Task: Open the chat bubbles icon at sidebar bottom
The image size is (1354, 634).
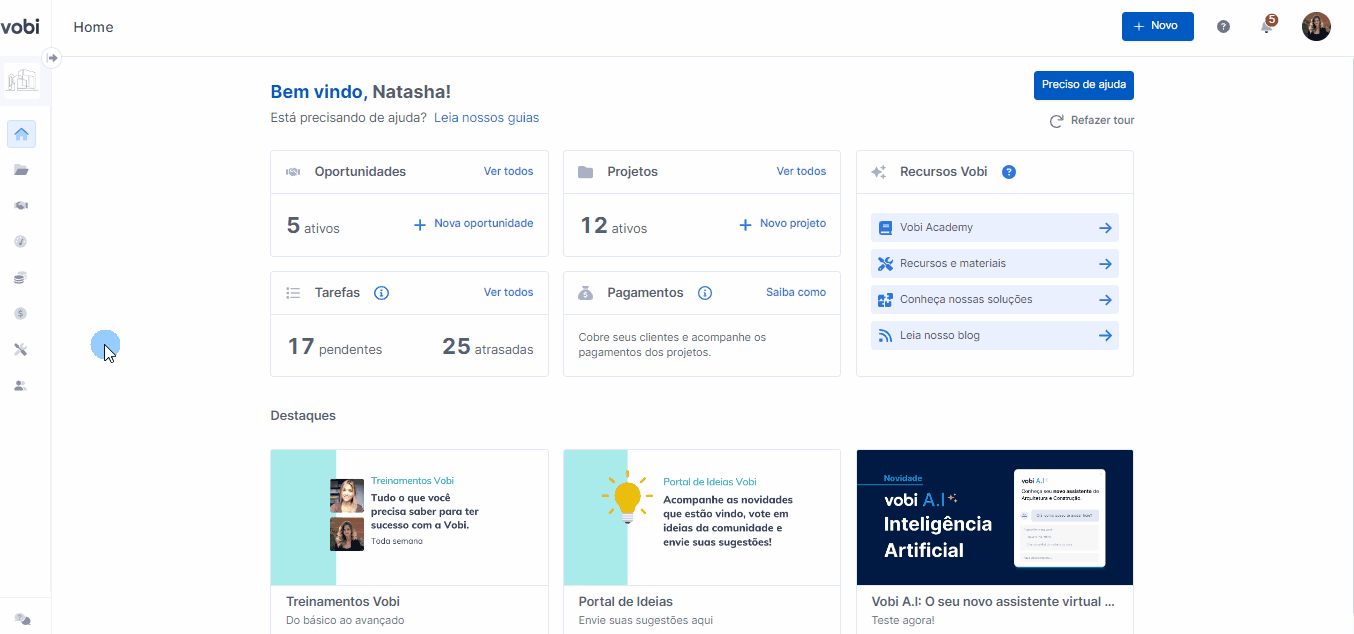Action: (x=22, y=619)
